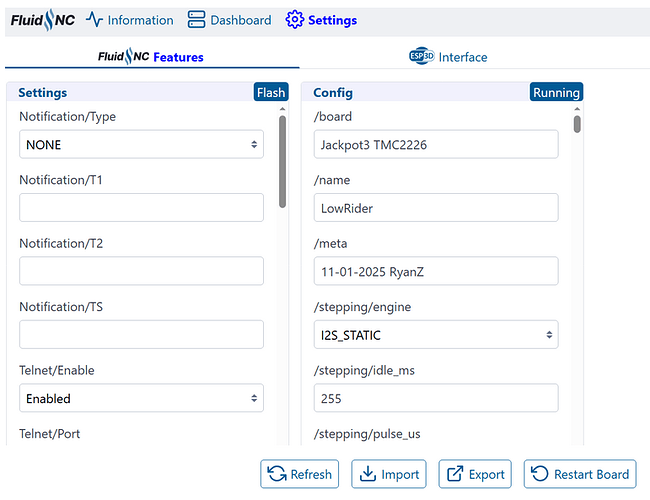650x500 pixels.
Task: Focus the Notification/T2 input field
Action: [141, 271]
